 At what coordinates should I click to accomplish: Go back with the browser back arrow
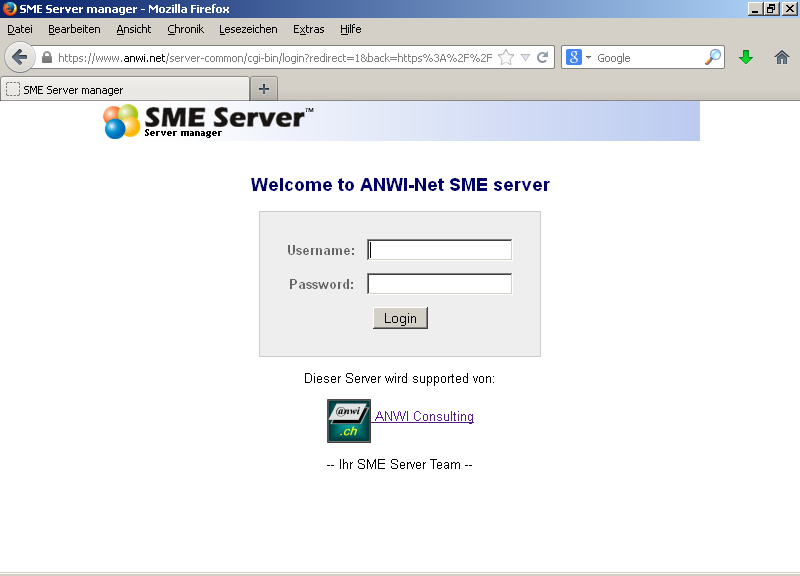19,57
